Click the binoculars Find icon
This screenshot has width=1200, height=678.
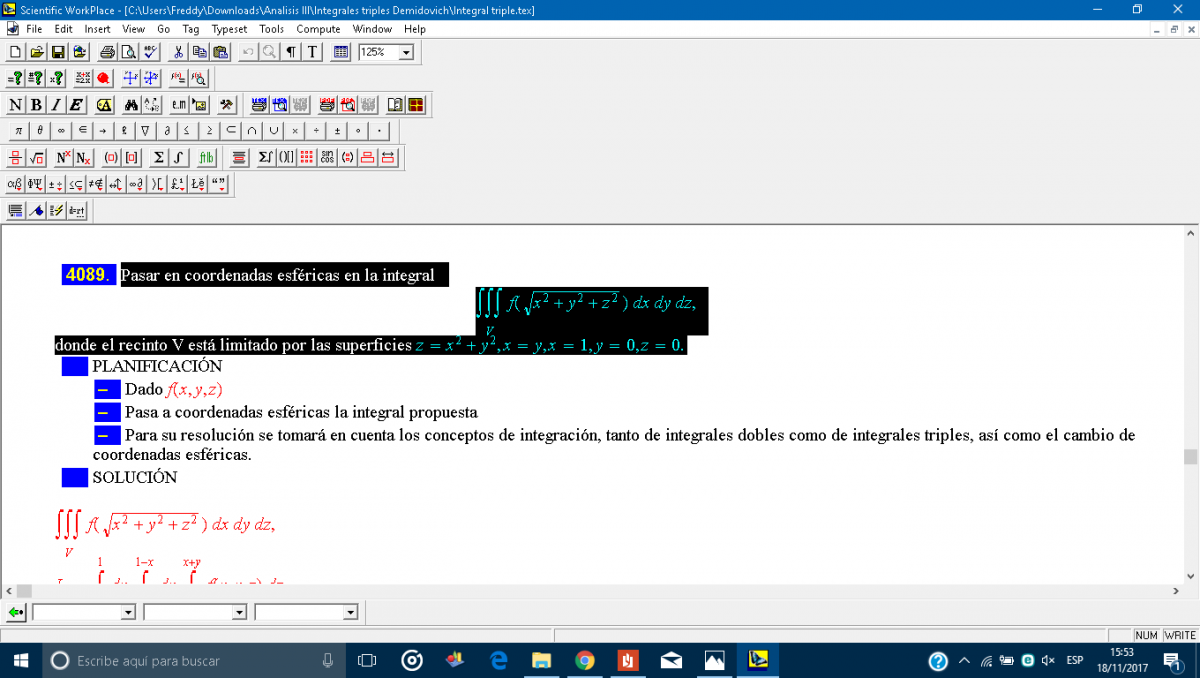[131, 105]
